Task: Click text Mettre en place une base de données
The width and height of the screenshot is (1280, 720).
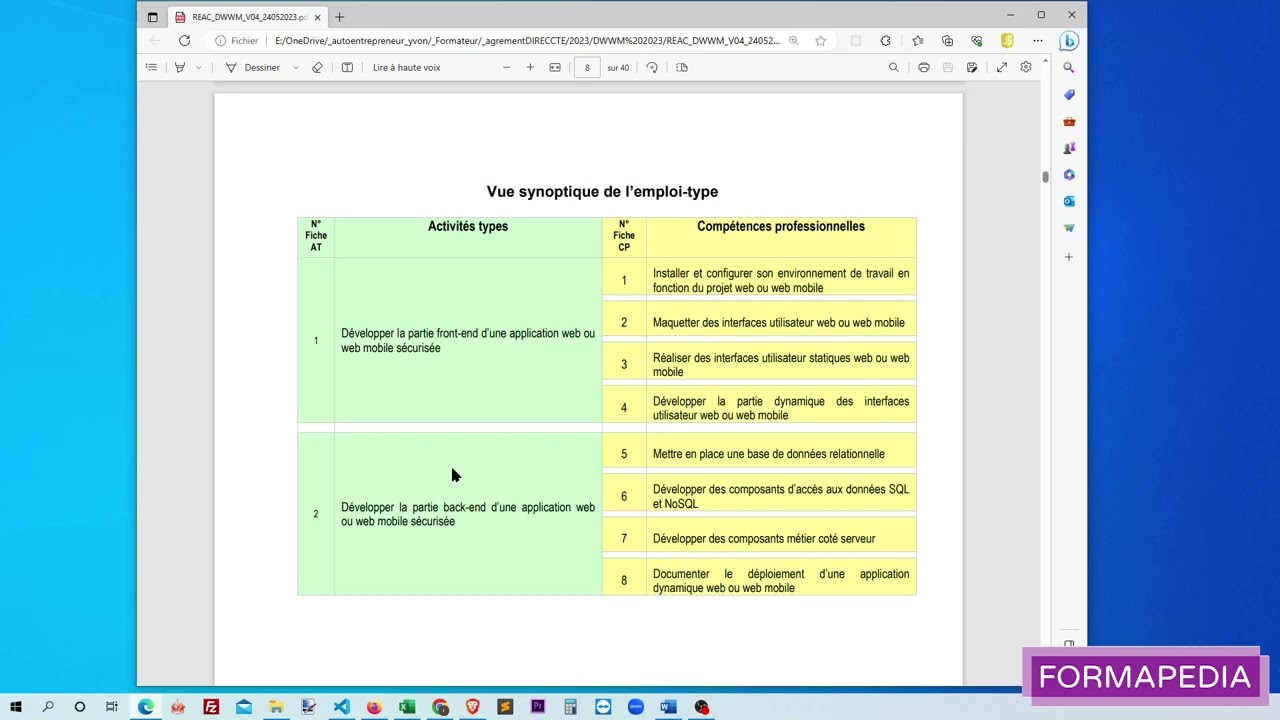Action: tap(769, 454)
